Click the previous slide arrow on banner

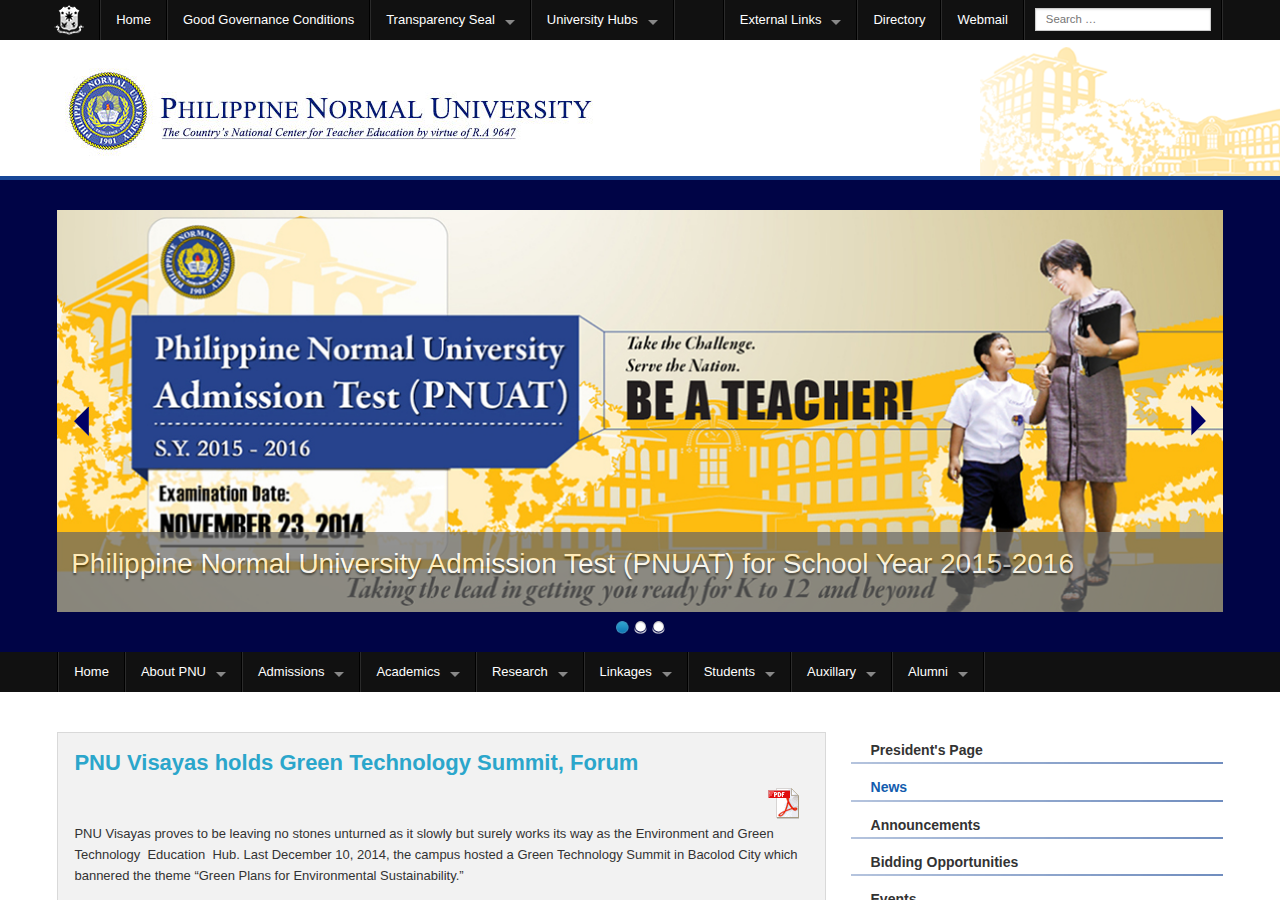82,421
